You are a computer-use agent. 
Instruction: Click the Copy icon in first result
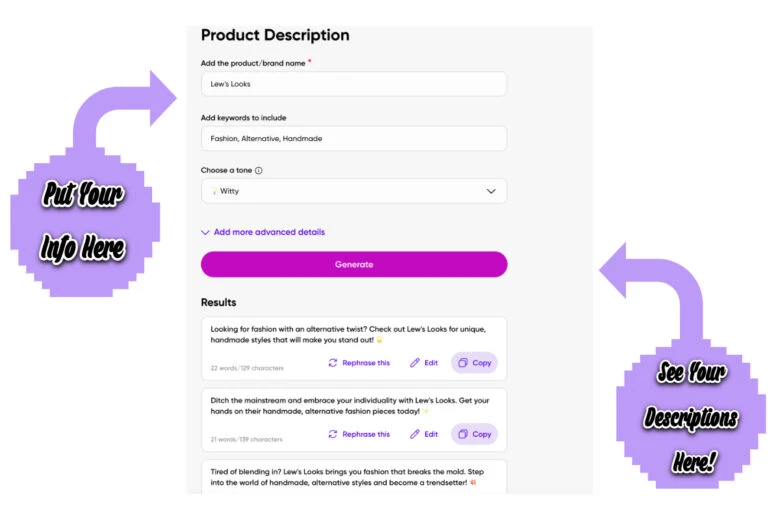(x=463, y=363)
